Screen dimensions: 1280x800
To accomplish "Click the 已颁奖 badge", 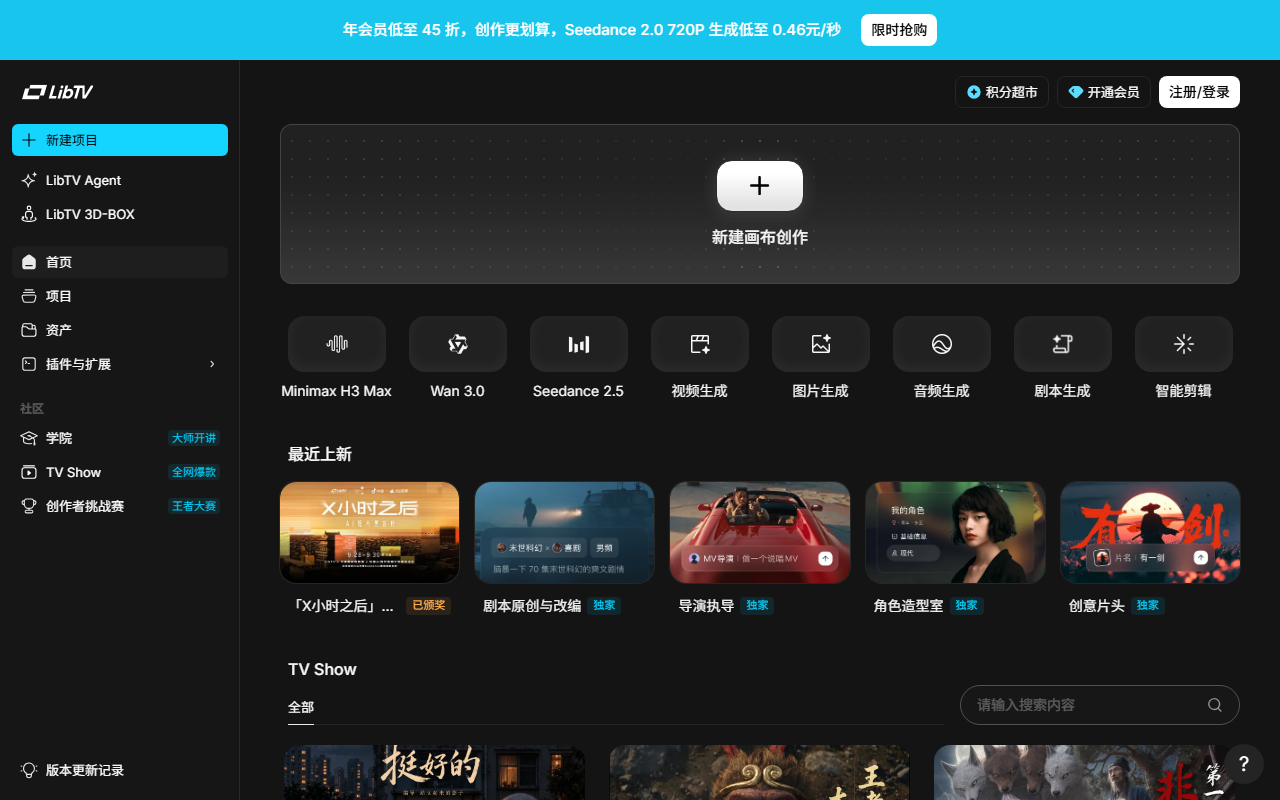I will [428, 606].
